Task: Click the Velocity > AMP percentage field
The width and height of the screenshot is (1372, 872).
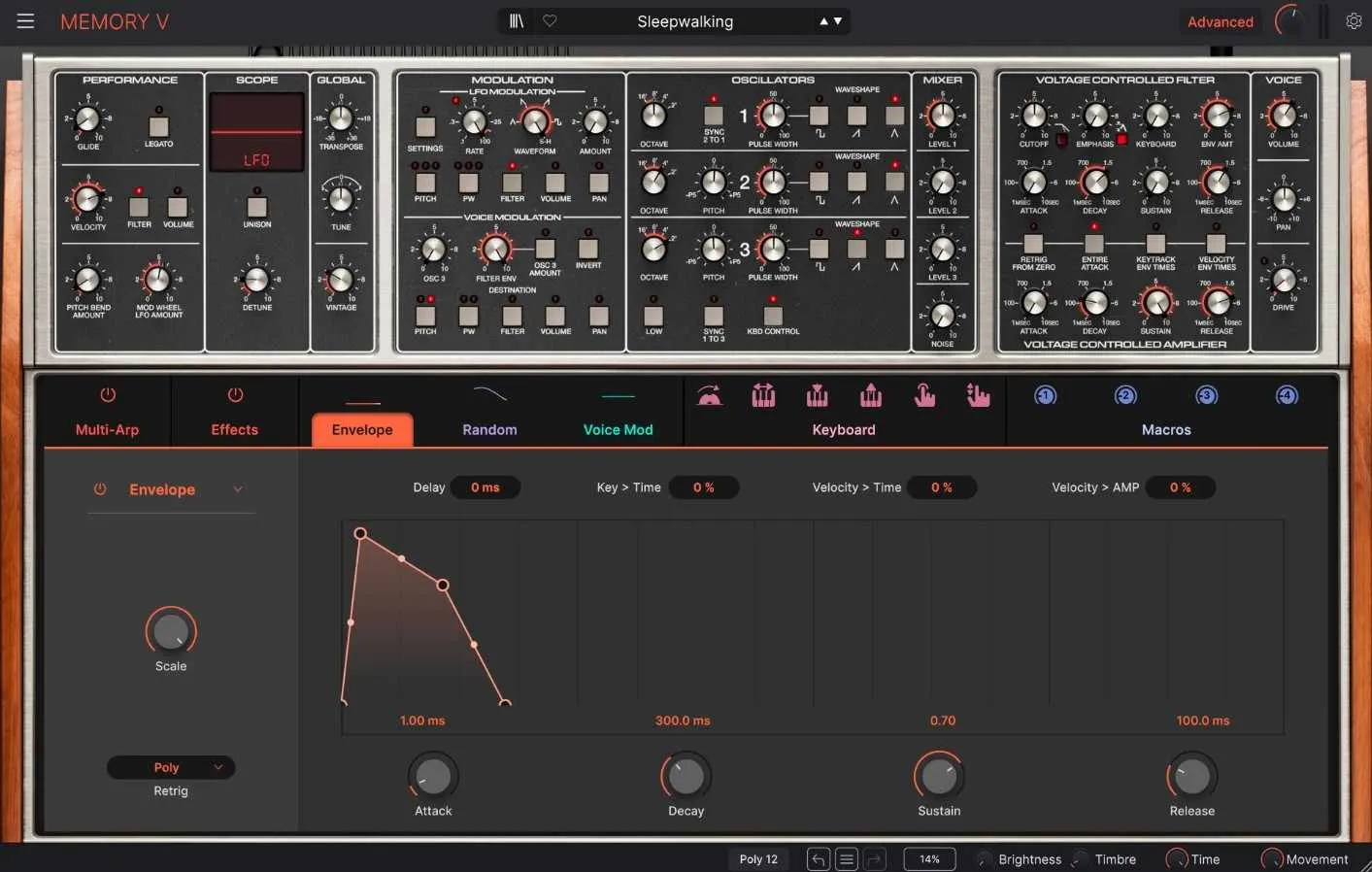Action: (1180, 487)
